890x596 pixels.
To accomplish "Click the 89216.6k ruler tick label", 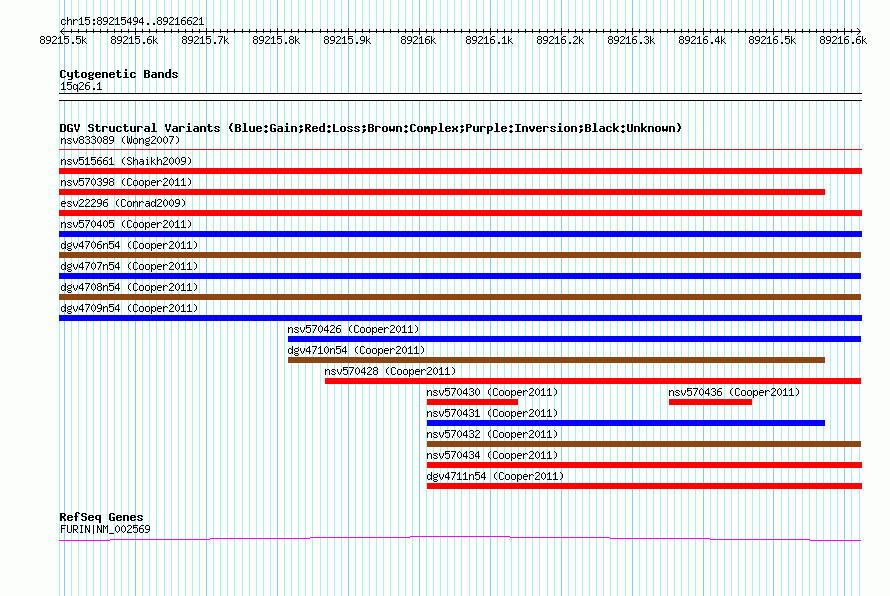I will click(x=843, y=41).
